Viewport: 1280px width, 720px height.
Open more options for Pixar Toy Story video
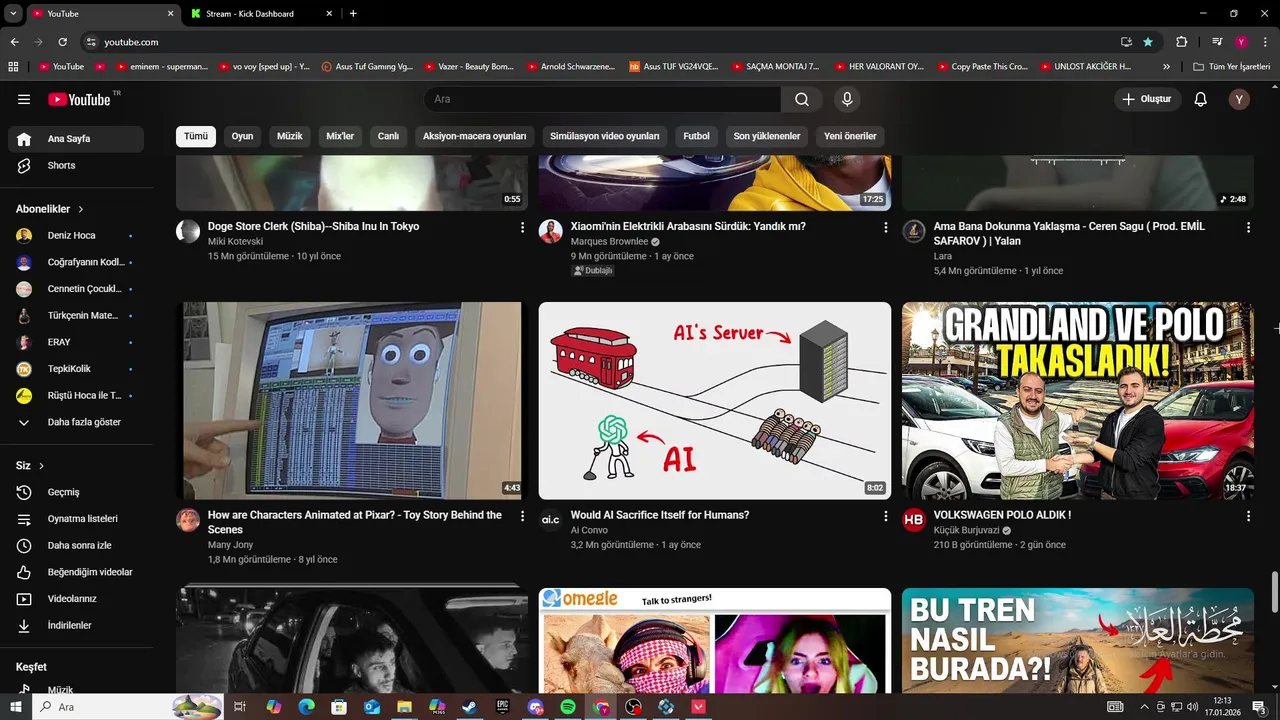(522, 516)
